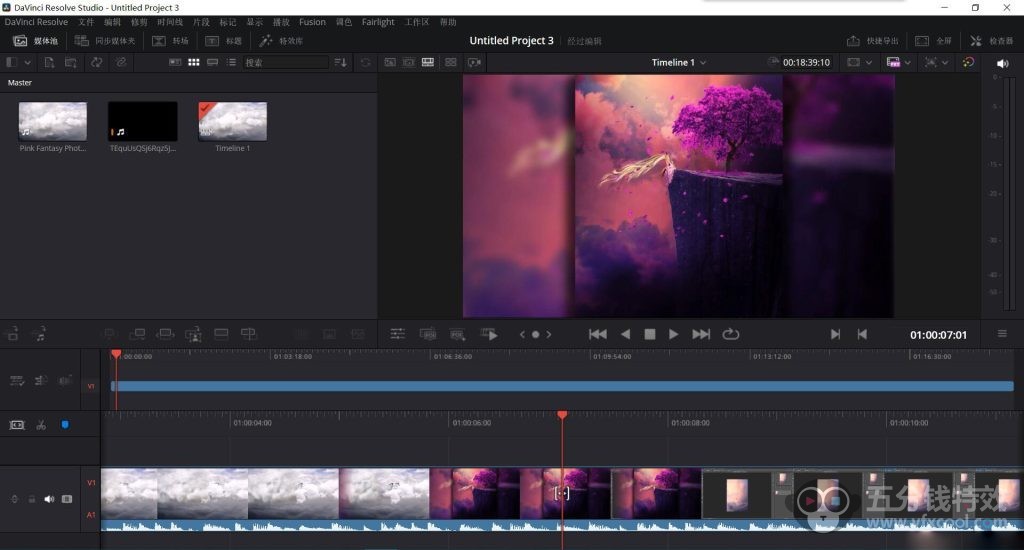Image resolution: width=1024 pixels, height=550 pixels.
Task: Click the fast review icon
Action: click(488, 334)
